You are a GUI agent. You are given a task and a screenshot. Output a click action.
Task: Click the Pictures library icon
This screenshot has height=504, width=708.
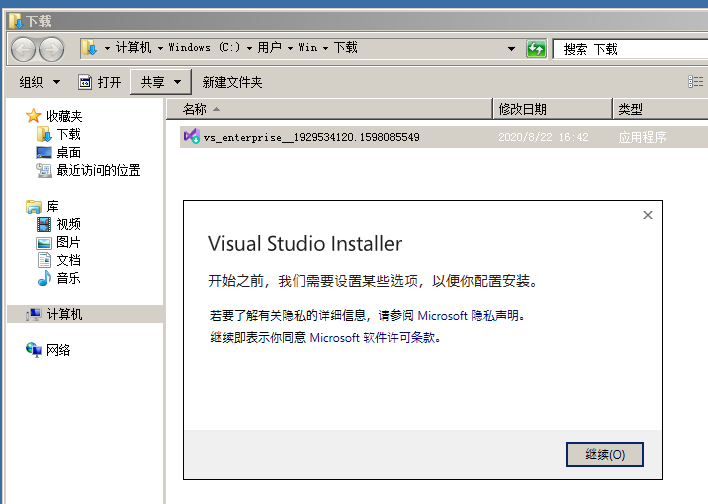pyautogui.click(x=44, y=243)
